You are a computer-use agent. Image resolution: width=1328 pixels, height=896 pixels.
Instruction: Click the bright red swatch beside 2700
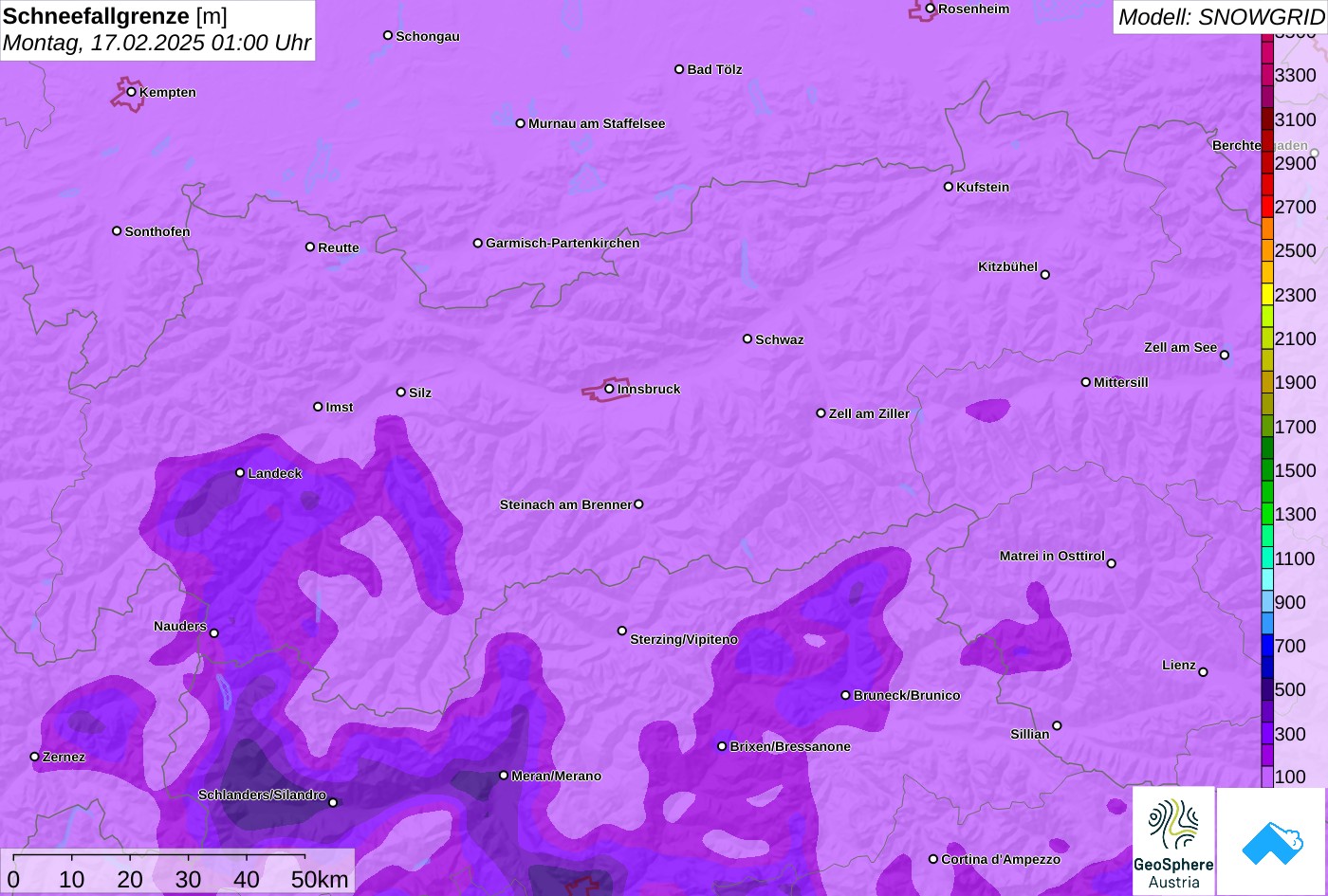point(1267,207)
